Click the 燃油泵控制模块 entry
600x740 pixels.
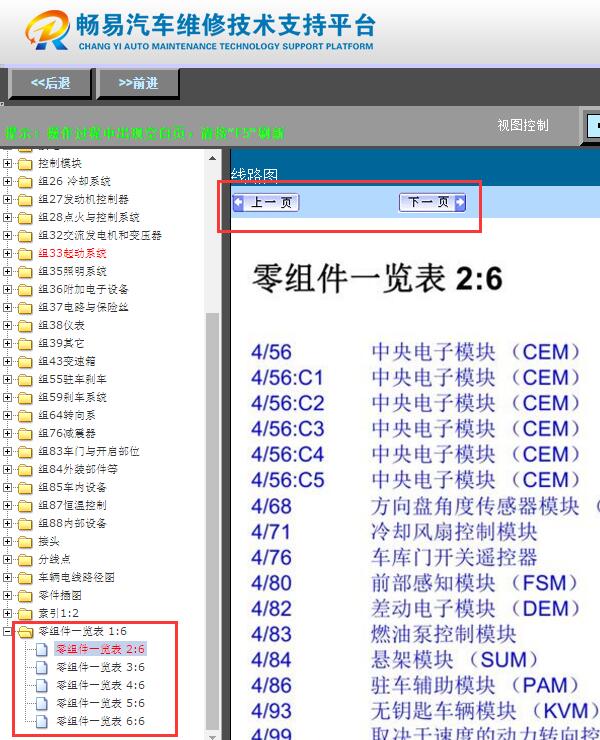tap(443, 634)
